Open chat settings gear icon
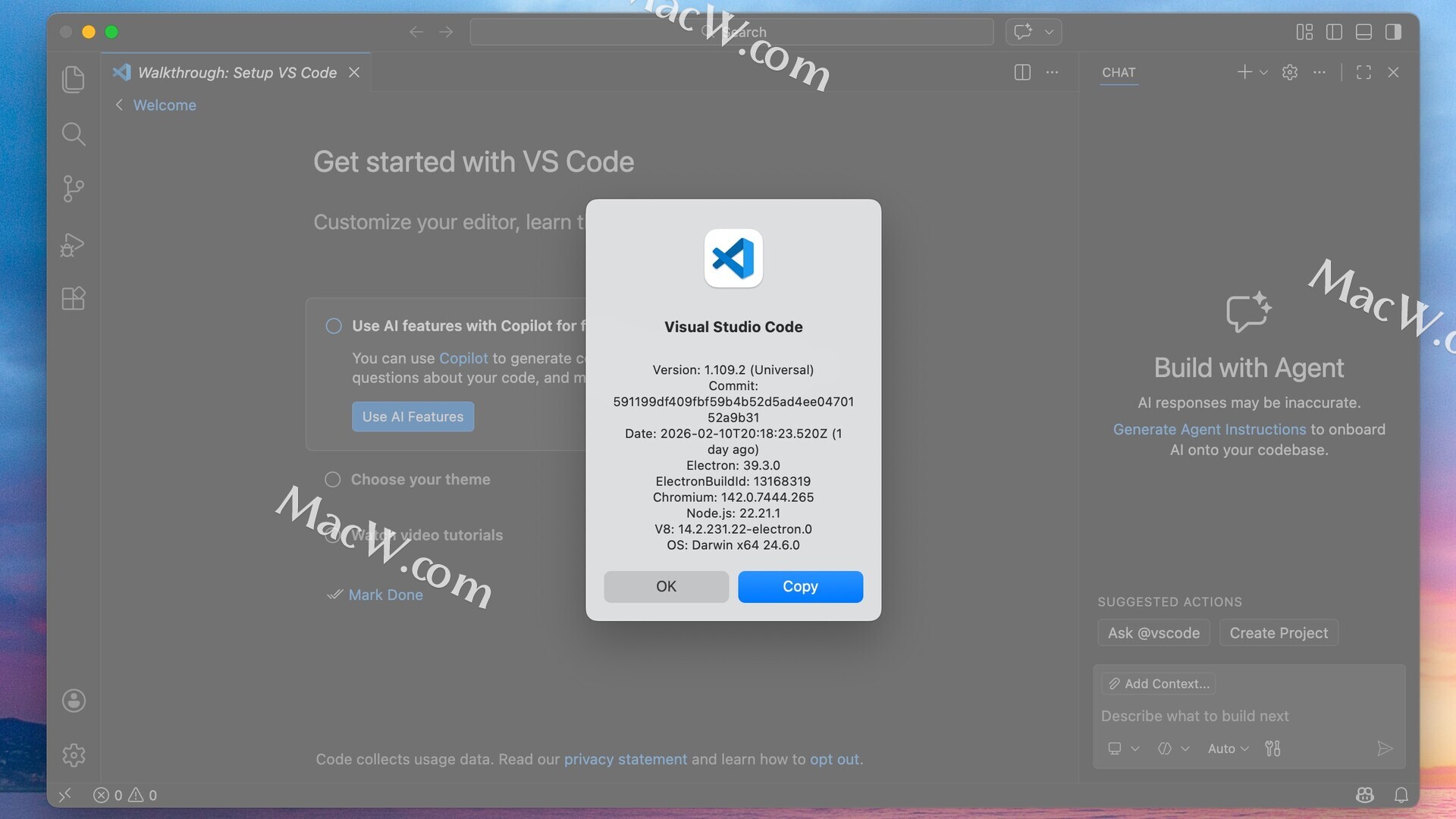Image resolution: width=1456 pixels, height=819 pixels. pos(1289,72)
